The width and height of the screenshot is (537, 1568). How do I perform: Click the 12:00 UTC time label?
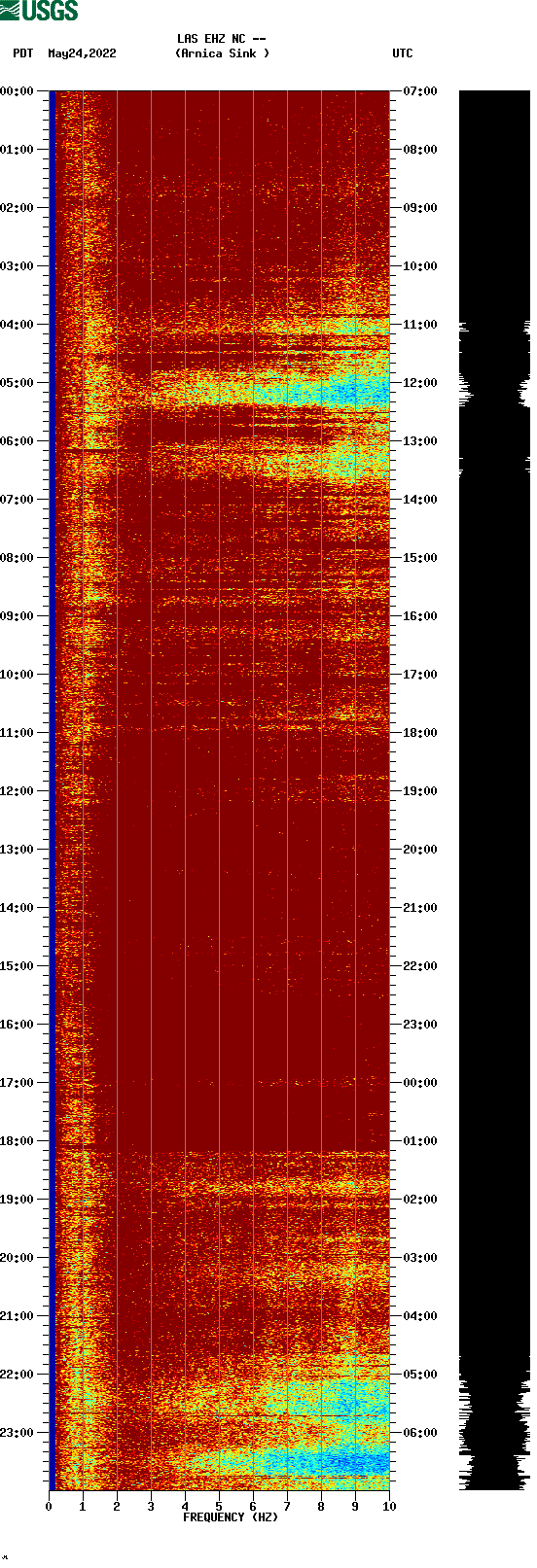coord(420,383)
